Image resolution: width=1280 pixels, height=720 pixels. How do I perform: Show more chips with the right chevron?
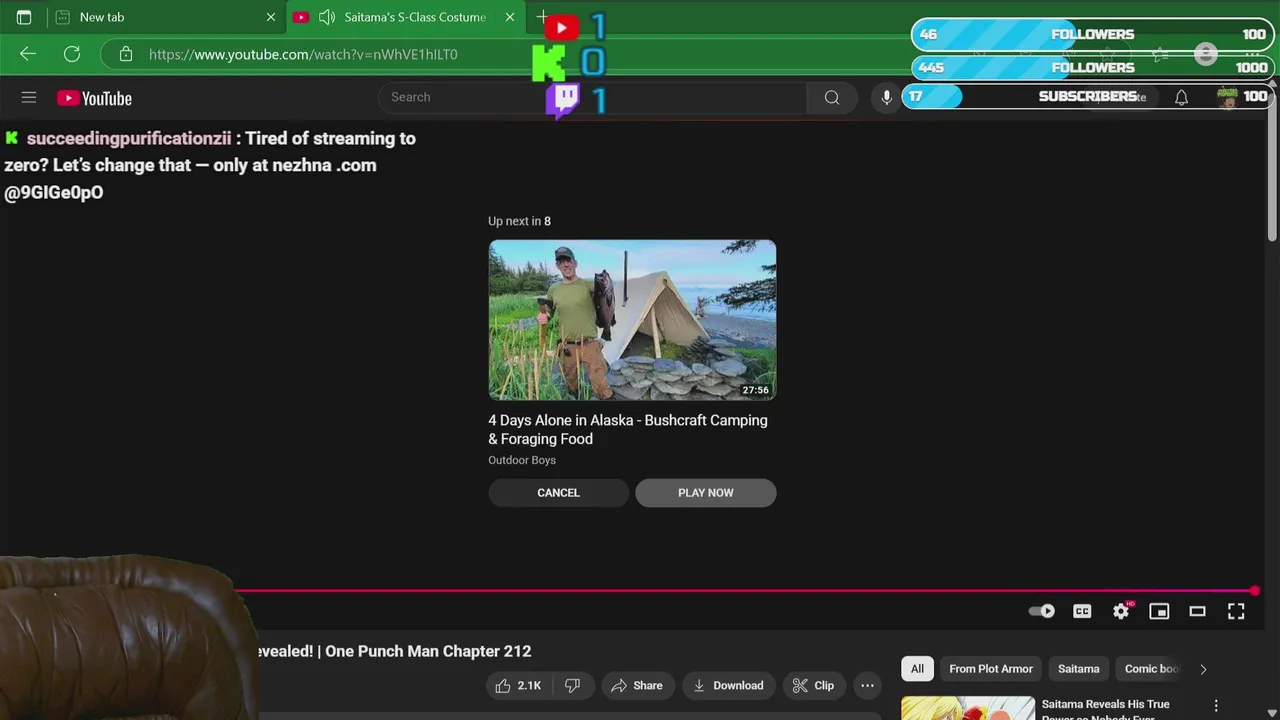pyautogui.click(x=1203, y=669)
